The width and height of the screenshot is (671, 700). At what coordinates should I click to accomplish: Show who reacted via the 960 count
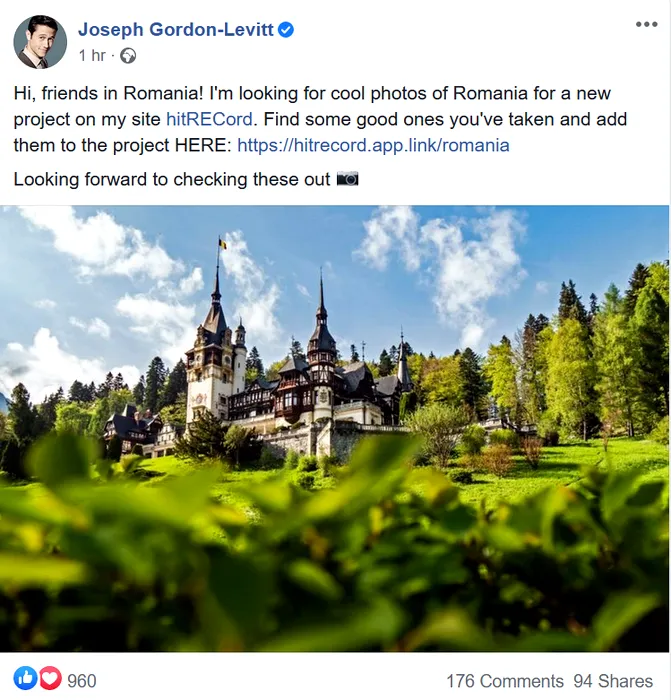(82, 681)
